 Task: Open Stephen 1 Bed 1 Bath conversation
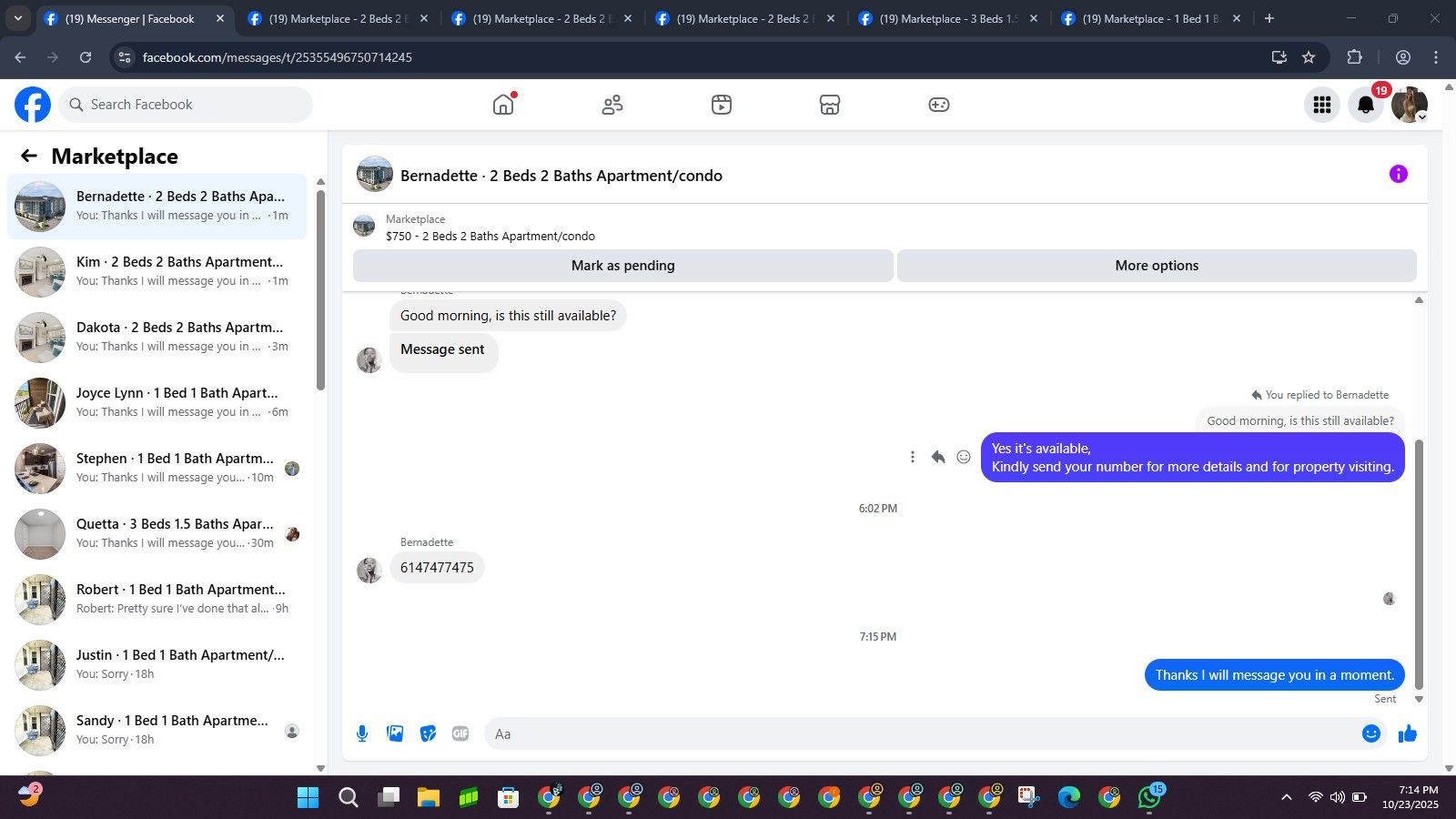coord(157,469)
